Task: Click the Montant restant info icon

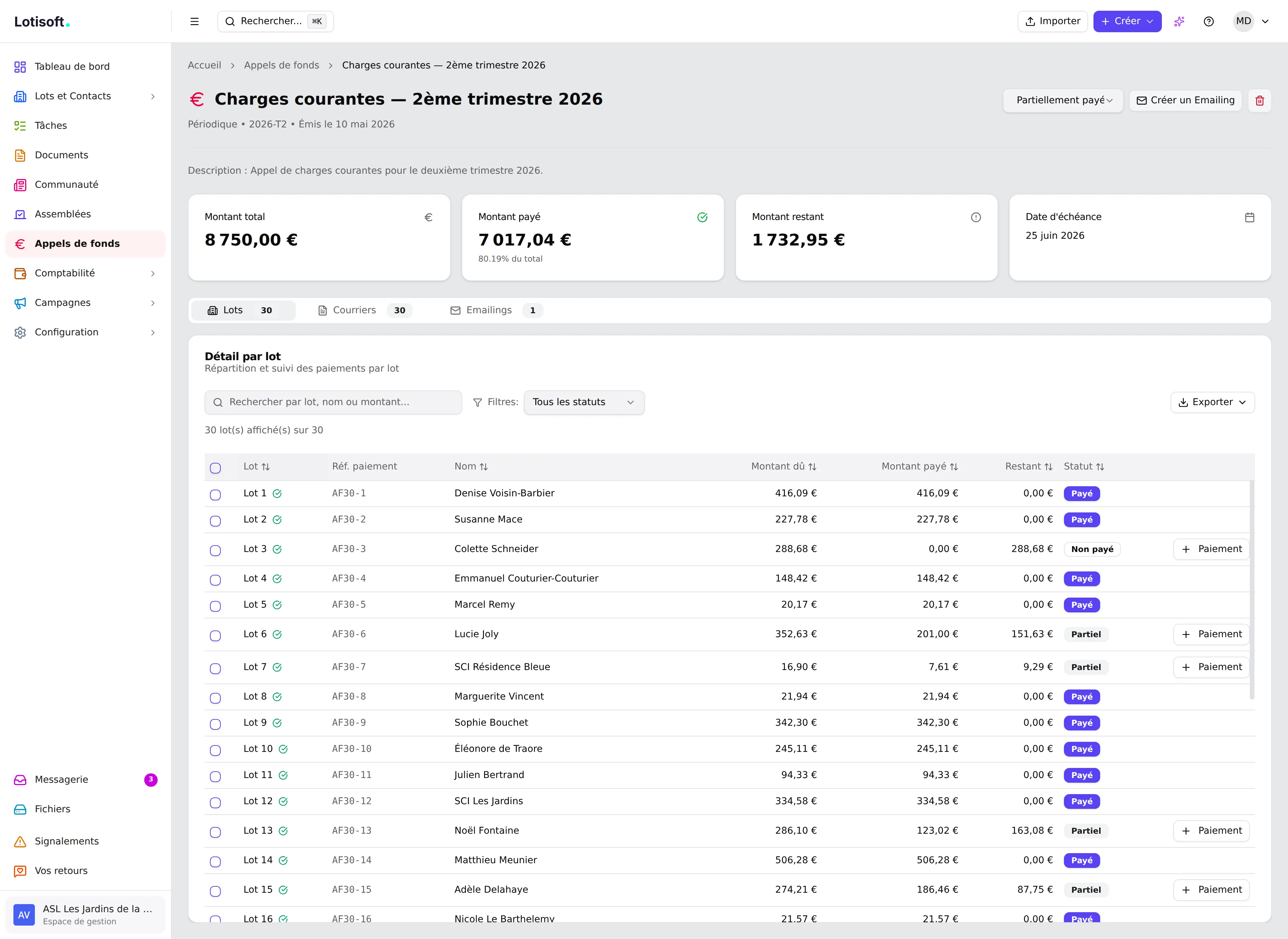Action: tap(976, 217)
